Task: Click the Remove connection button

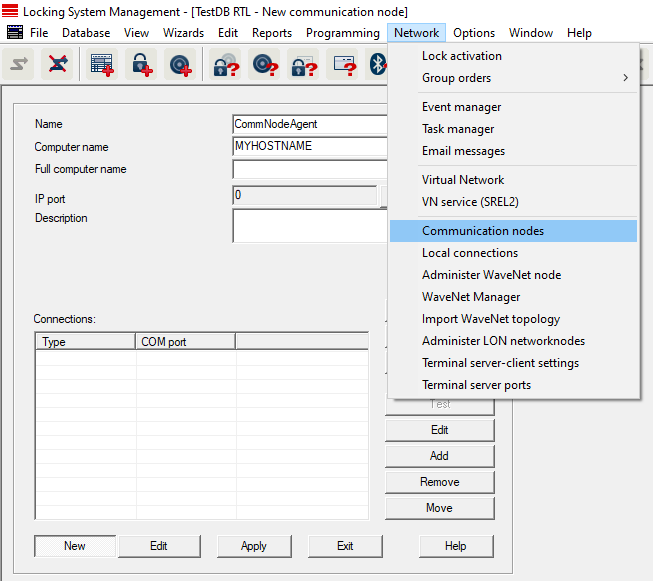Action: (439, 482)
